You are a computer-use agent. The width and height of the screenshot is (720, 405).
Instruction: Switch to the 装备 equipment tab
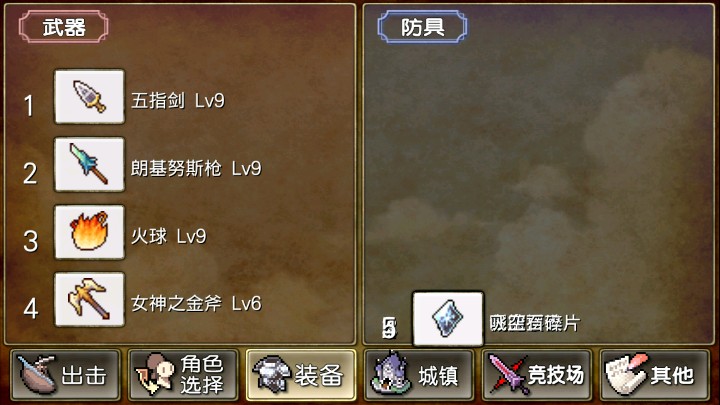point(301,375)
